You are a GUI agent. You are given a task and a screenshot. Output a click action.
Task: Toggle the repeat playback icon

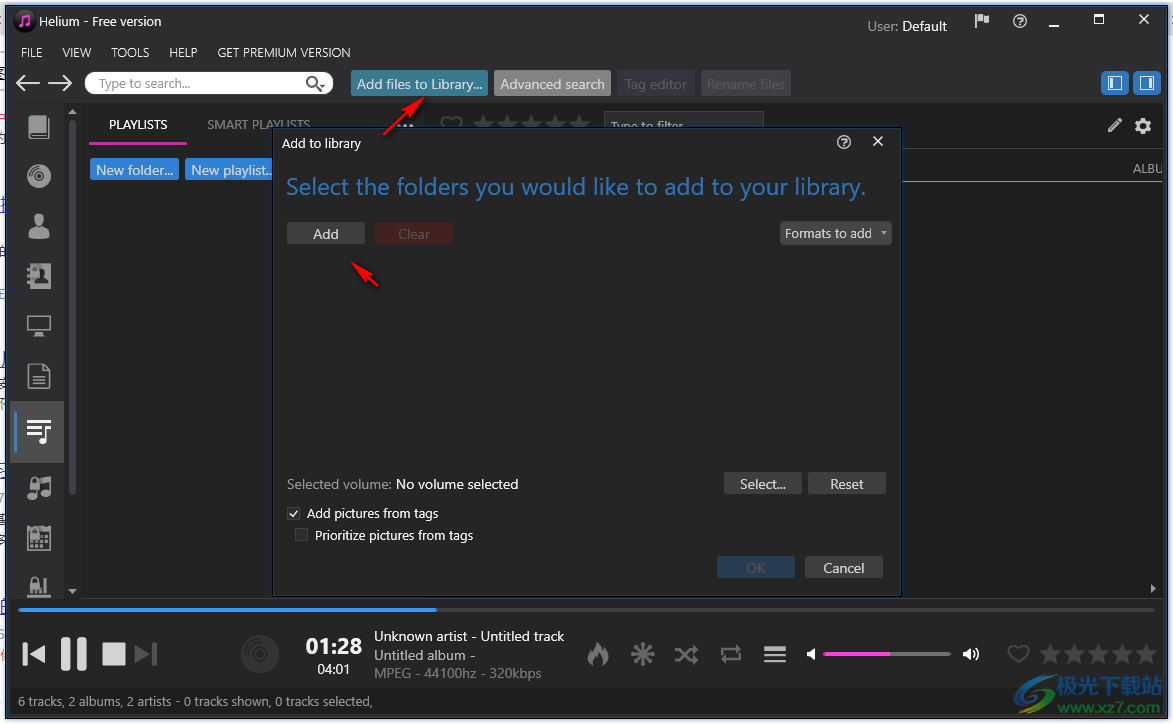[x=731, y=654]
